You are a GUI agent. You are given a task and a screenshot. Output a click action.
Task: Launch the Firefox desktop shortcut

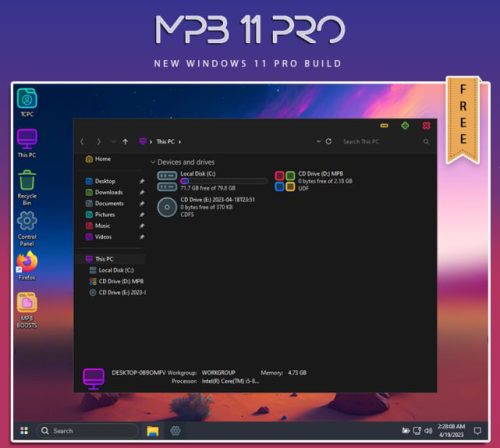(x=27, y=266)
